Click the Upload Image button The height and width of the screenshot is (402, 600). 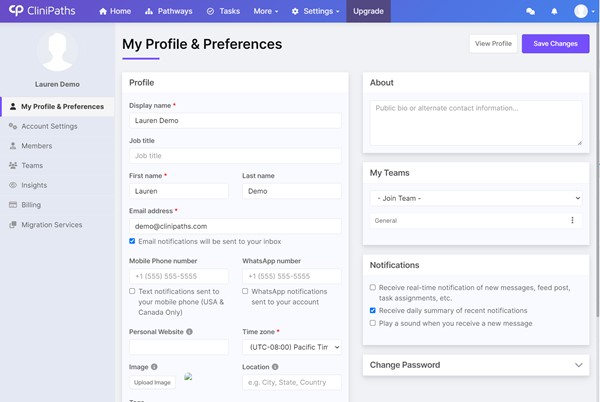[152, 382]
